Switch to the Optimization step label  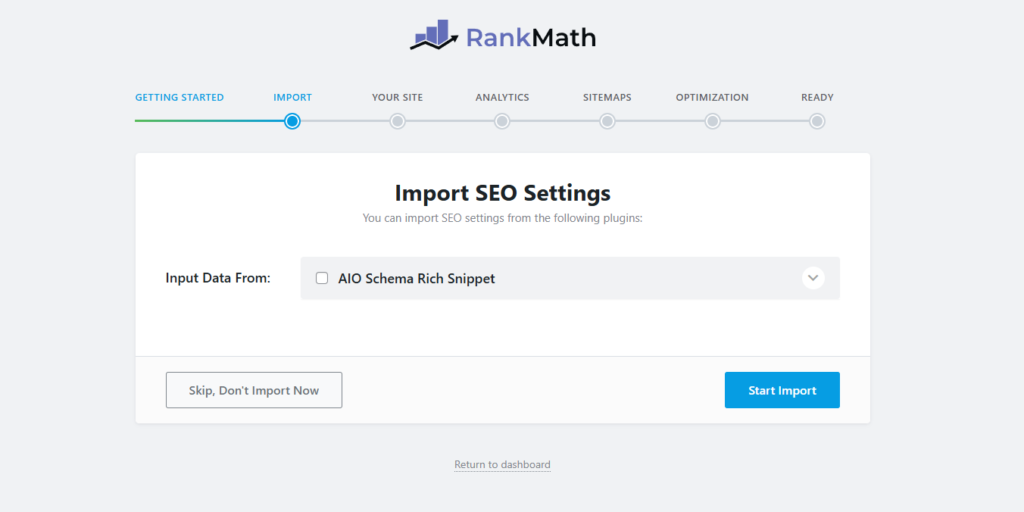coord(712,97)
